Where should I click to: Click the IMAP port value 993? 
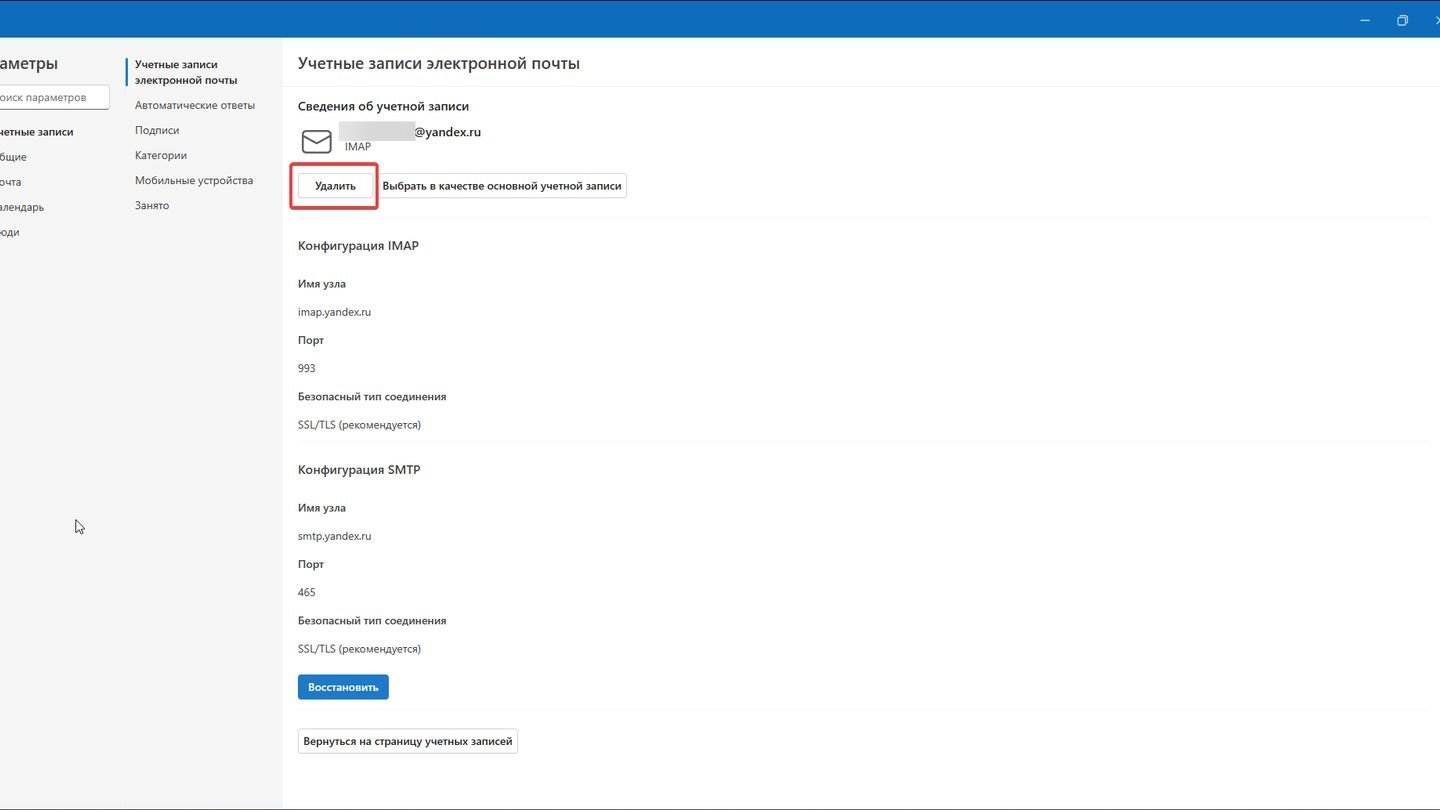(307, 368)
